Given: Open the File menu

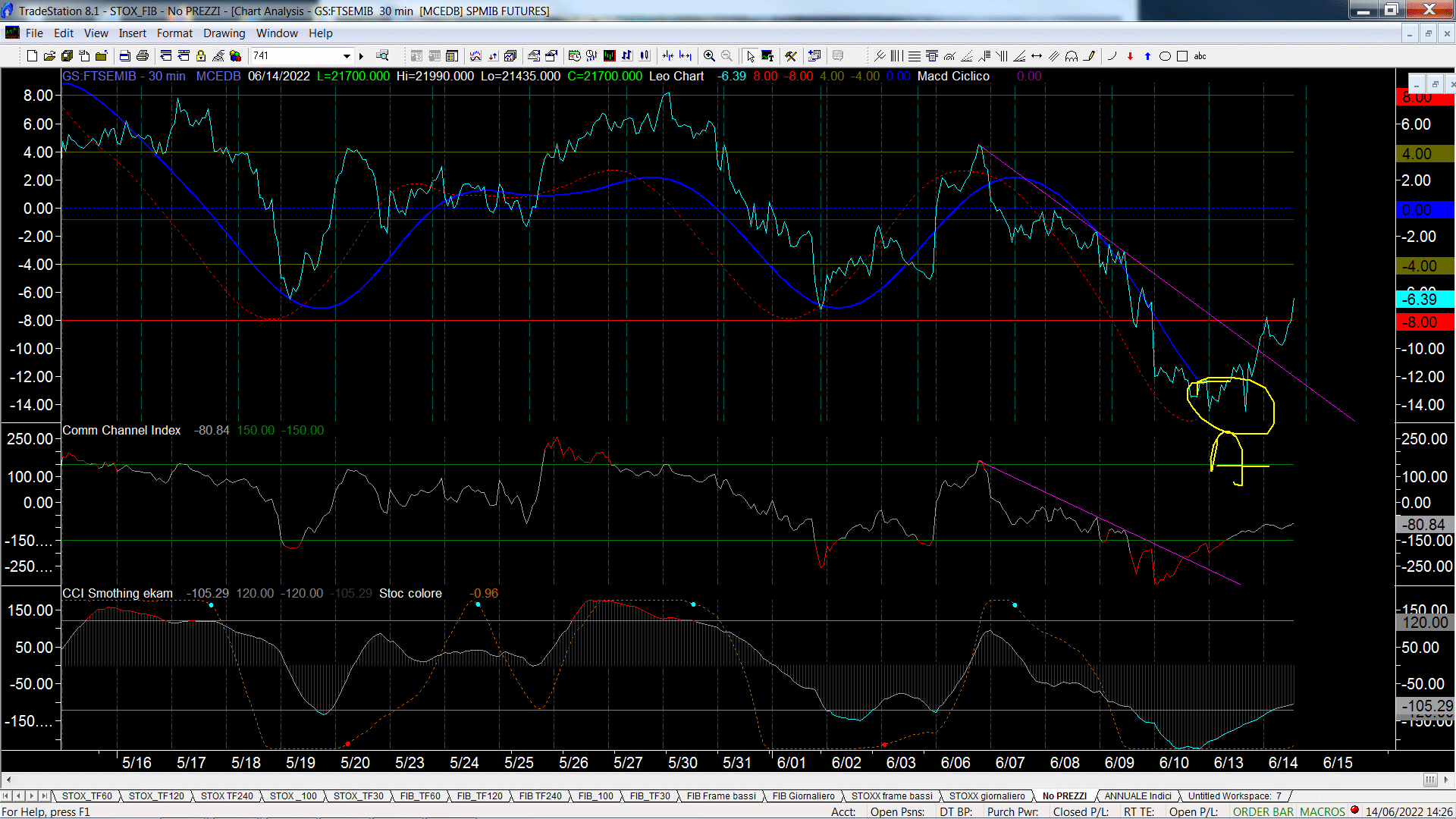Looking at the screenshot, I should 34,33.
